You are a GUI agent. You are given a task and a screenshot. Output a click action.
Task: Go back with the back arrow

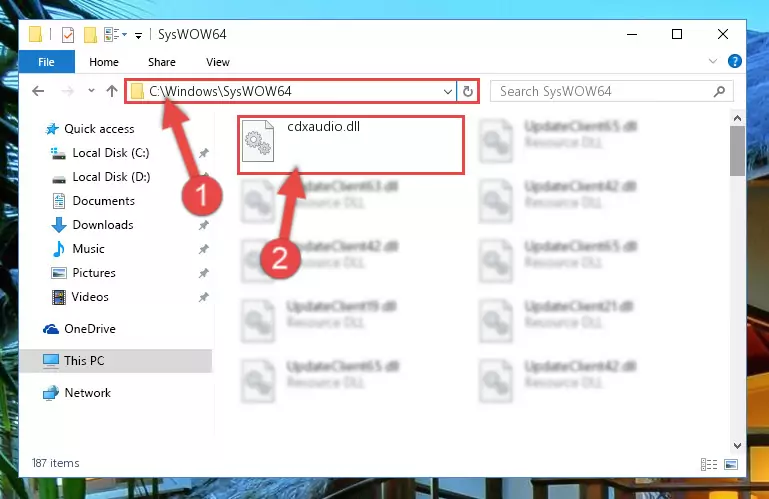click(x=38, y=91)
